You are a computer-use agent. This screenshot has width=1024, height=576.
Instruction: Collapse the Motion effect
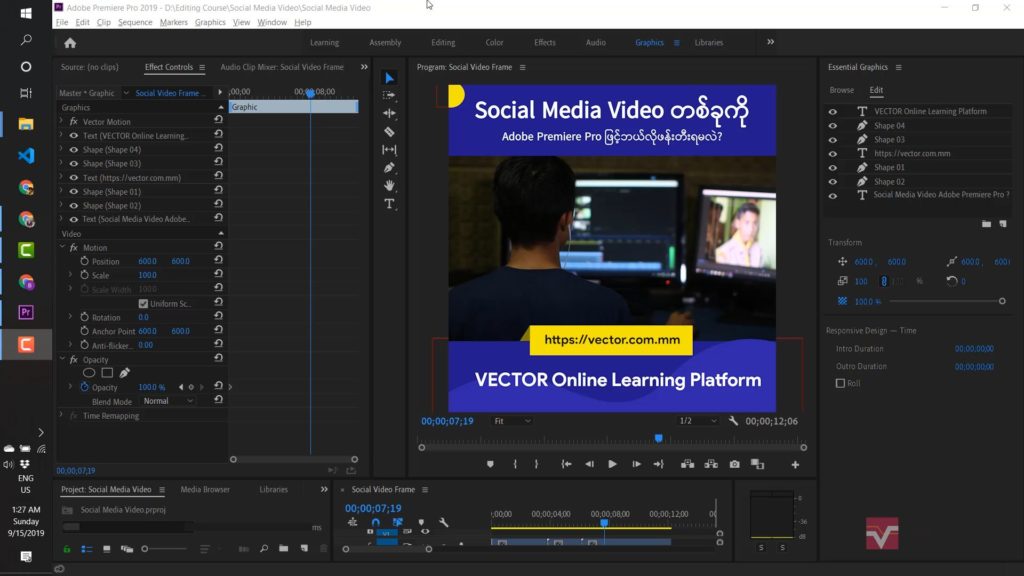[x=63, y=248]
